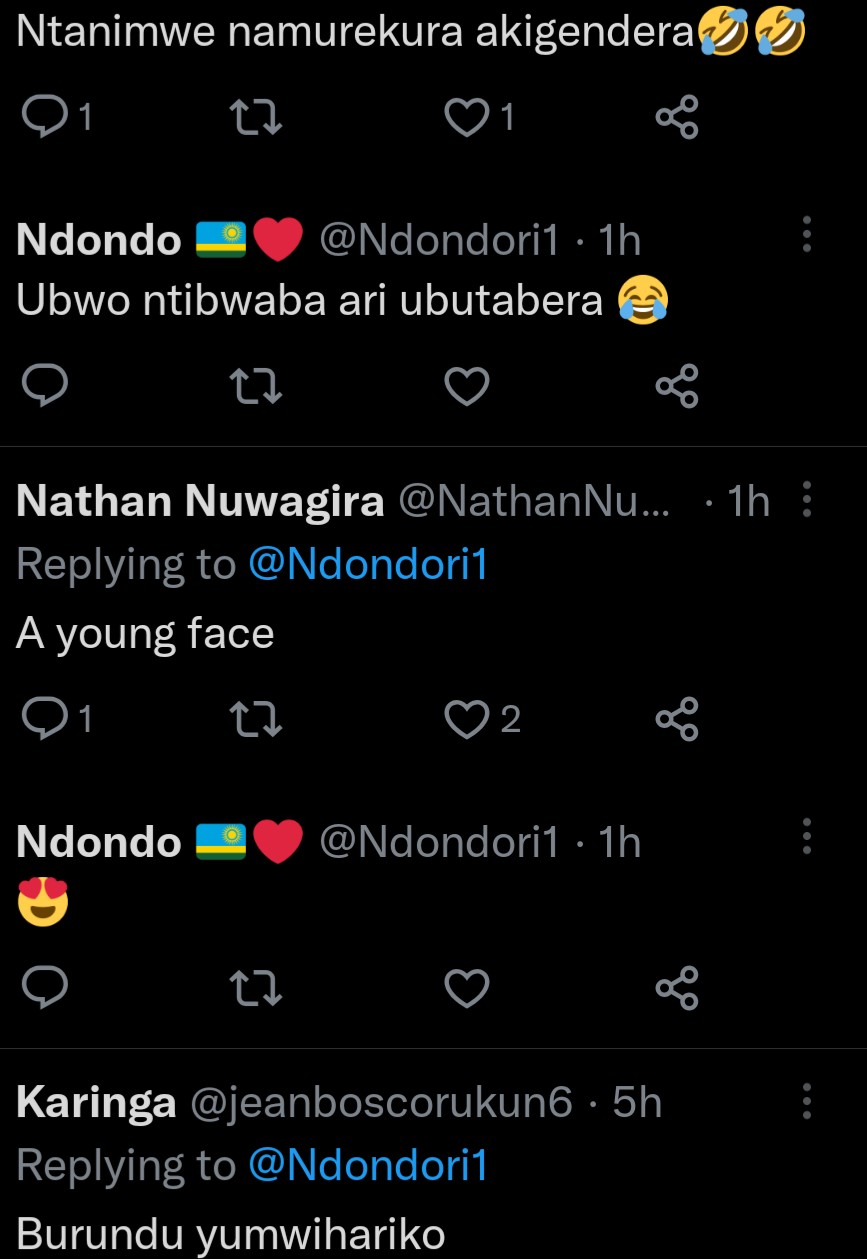Screen dimensions: 867x1259
Task: Like the "Ubwo ntibwaba ari ubutabera" tweet
Action: point(466,386)
